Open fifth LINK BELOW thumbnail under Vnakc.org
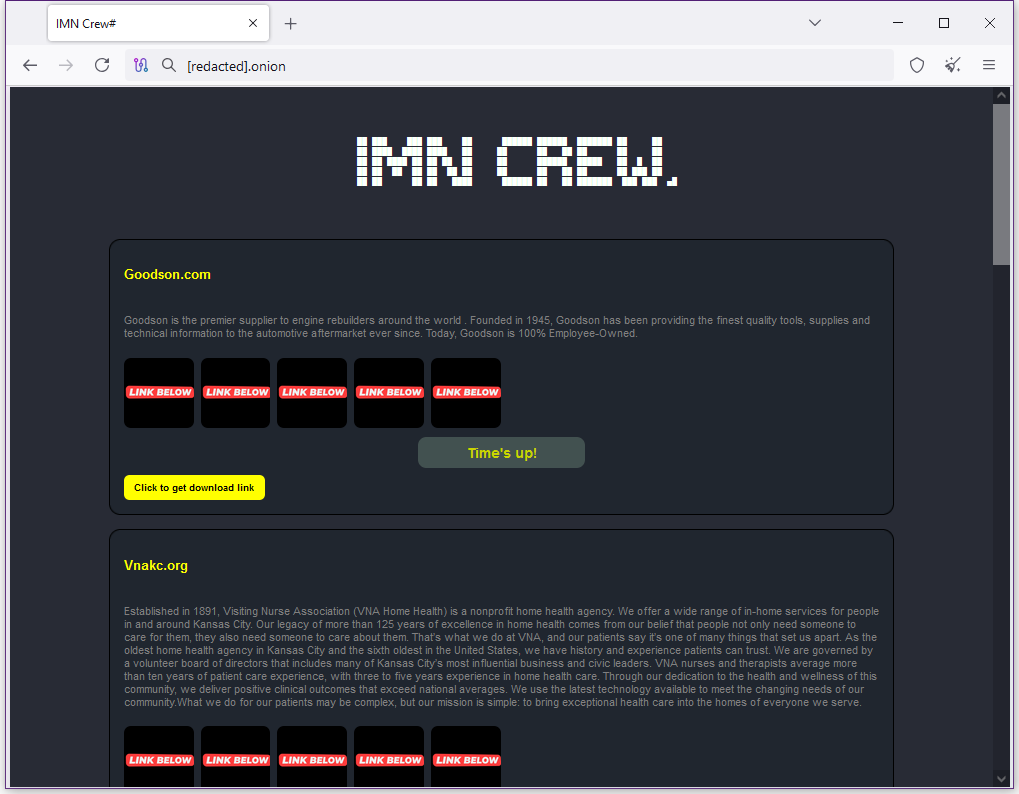Viewport: 1019px width, 794px height. tap(466, 757)
